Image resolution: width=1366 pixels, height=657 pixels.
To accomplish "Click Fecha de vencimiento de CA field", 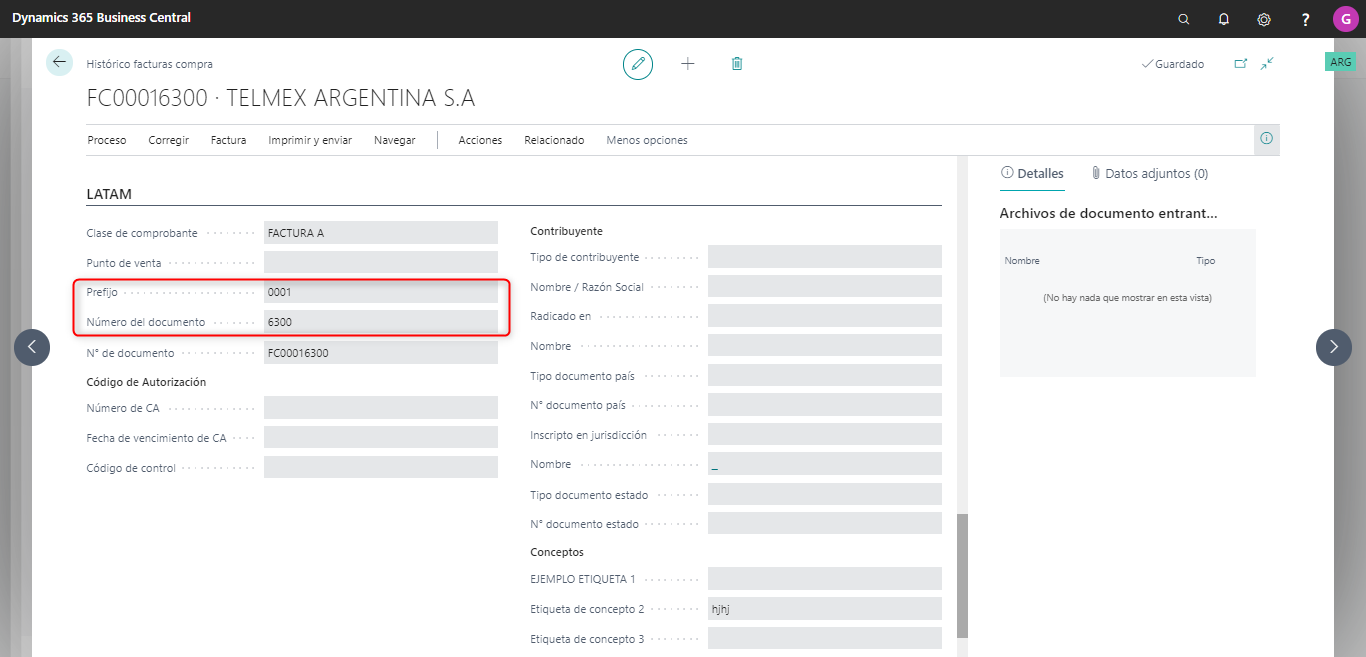I will (381, 438).
